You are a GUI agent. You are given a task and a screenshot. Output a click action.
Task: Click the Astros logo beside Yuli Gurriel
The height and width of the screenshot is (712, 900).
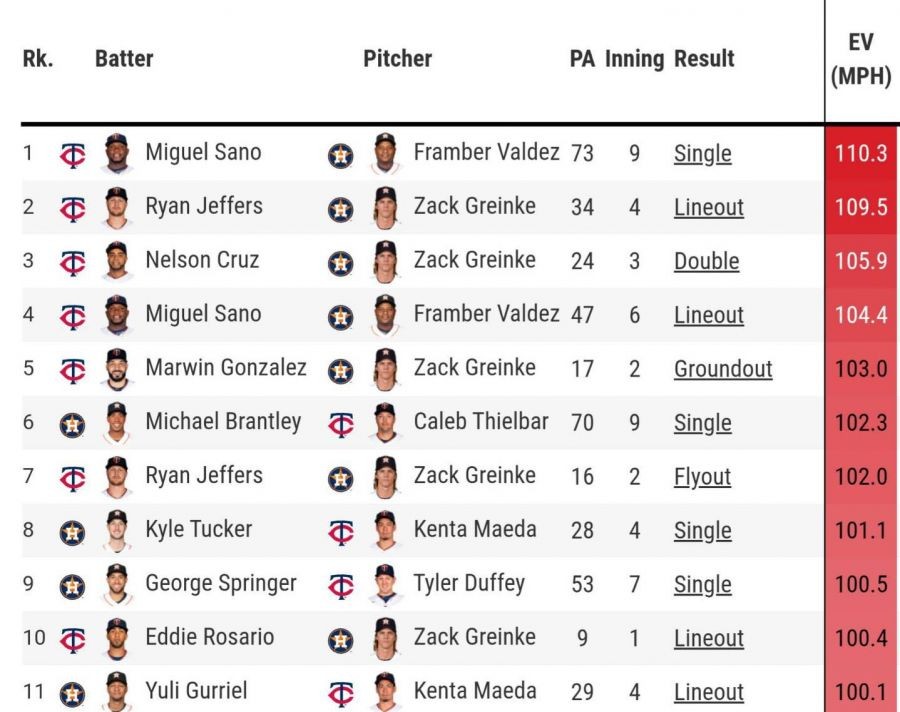(73, 693)
